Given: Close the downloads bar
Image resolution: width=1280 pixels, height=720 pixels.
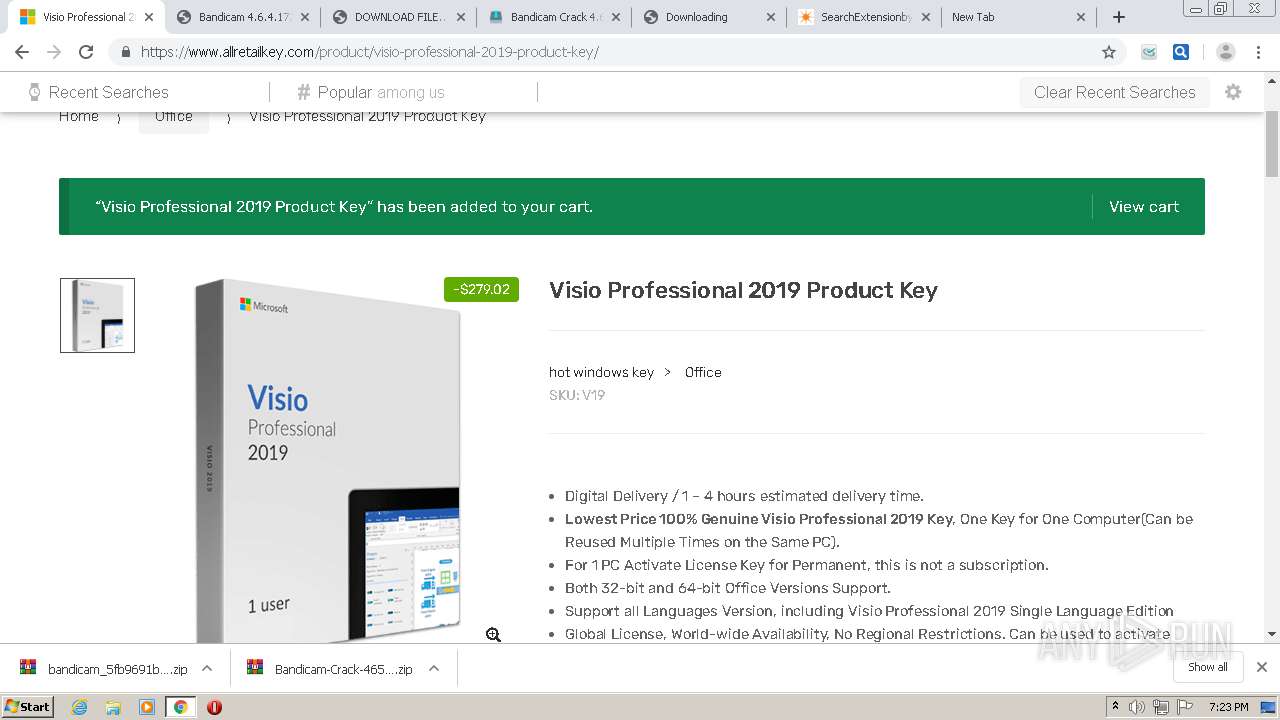Looking at the screenshot, I should [x=1262, y=667].
